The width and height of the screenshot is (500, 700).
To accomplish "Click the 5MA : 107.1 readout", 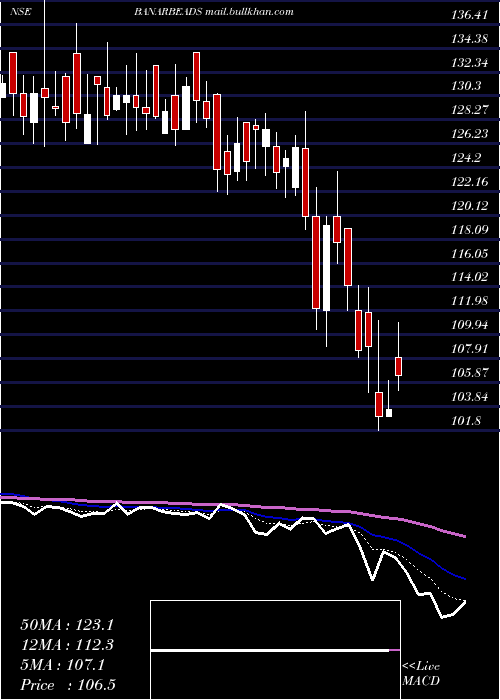I will pyautogui.click(x=62, y=665).
